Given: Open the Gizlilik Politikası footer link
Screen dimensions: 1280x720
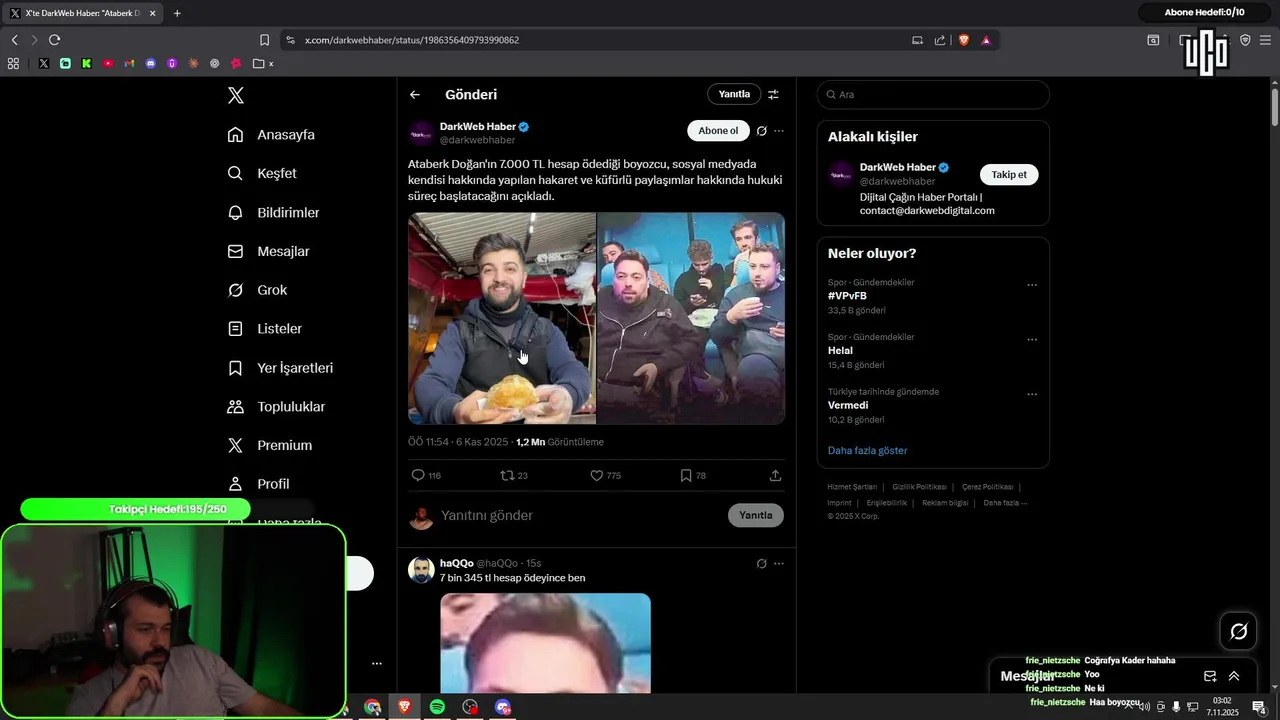Looking at the screenshot, I should pos(919,487).
